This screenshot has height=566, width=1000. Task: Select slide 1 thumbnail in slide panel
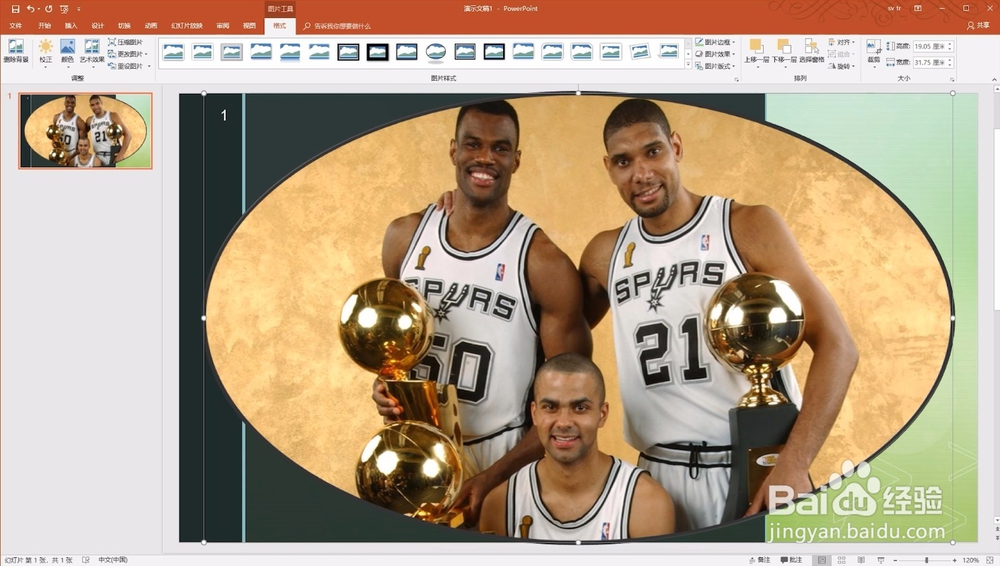tap(85, 131)
